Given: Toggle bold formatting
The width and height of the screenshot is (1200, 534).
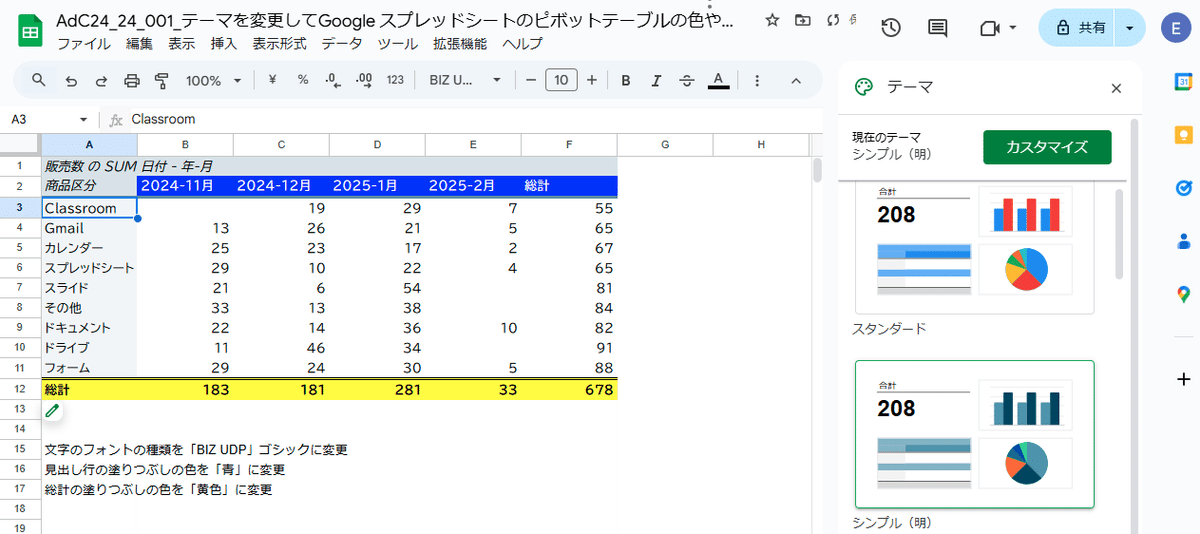Looking at the screenshot, I should [625, 81].
